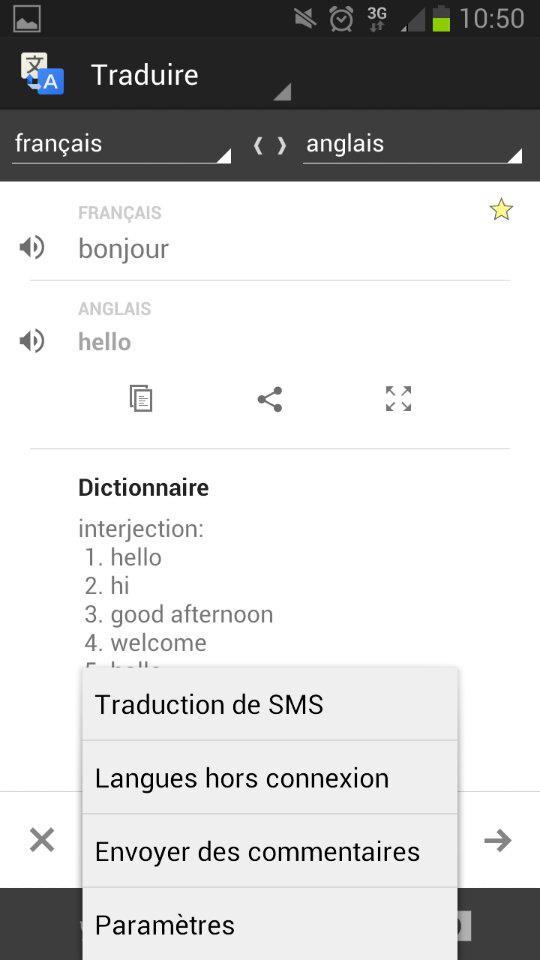Screen dimensions: 540x960
Task: Clear input with the X icon
Action: click(42, 840)
